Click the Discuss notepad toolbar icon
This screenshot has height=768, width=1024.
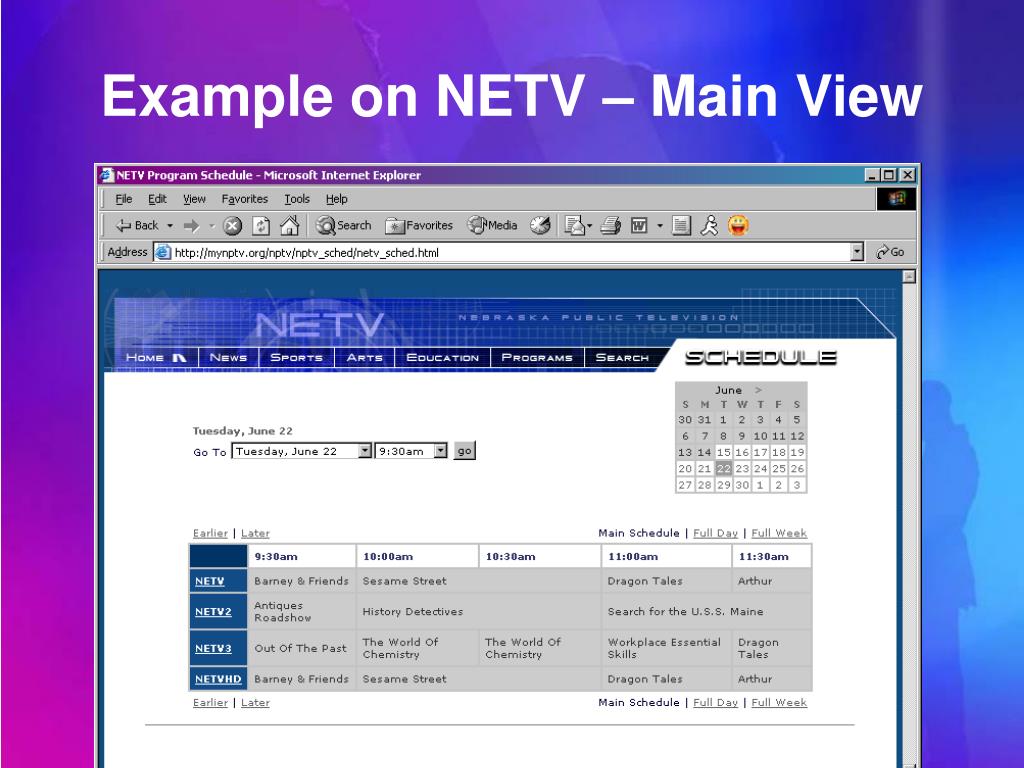tap(681, 226)
